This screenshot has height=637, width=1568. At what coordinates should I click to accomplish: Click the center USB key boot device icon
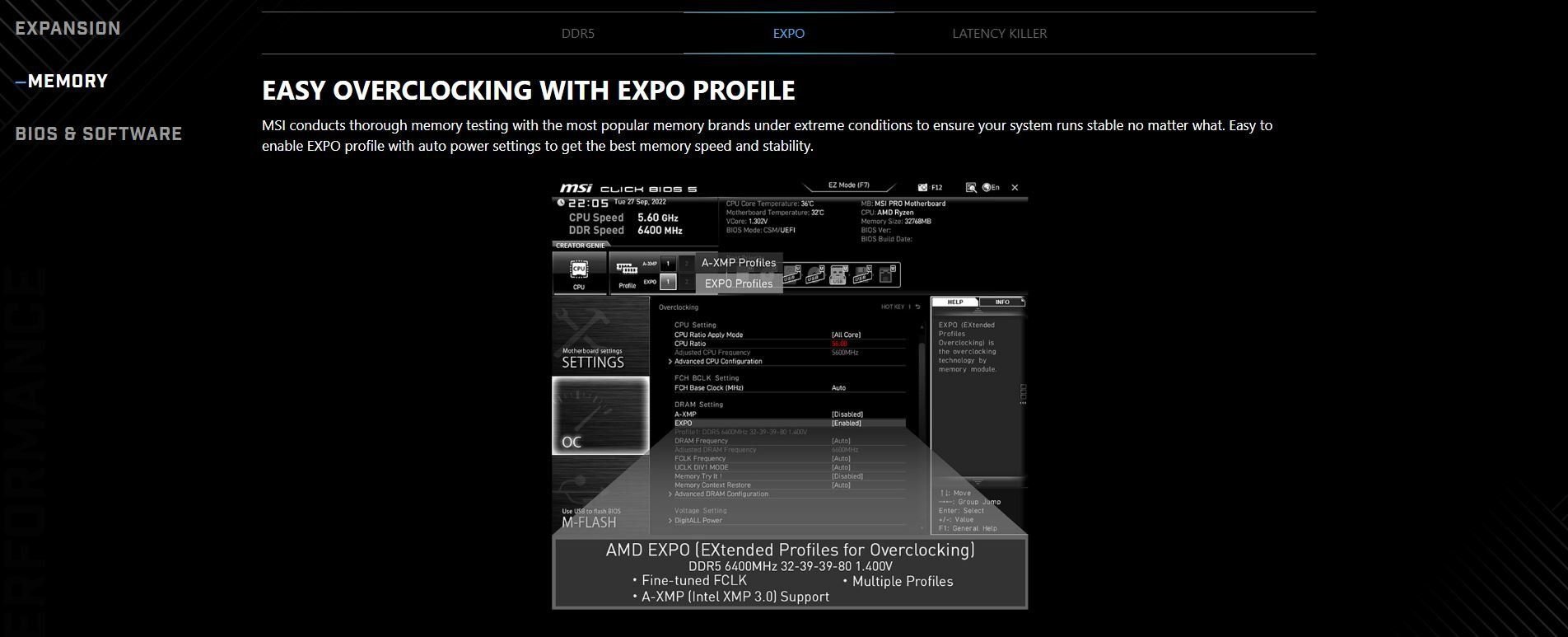tap(838, 274)
